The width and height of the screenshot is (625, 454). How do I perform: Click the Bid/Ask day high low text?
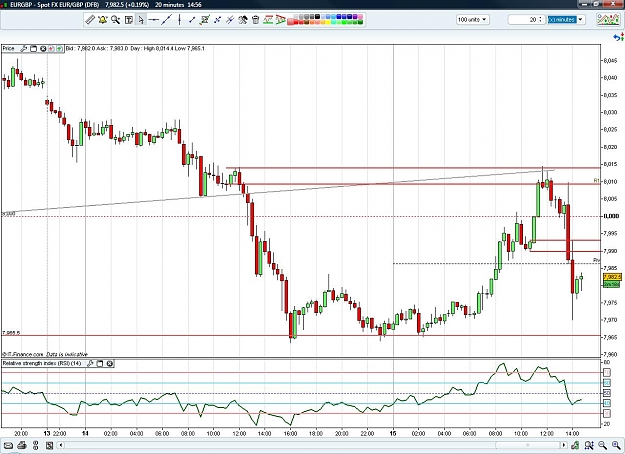[135, 49]
